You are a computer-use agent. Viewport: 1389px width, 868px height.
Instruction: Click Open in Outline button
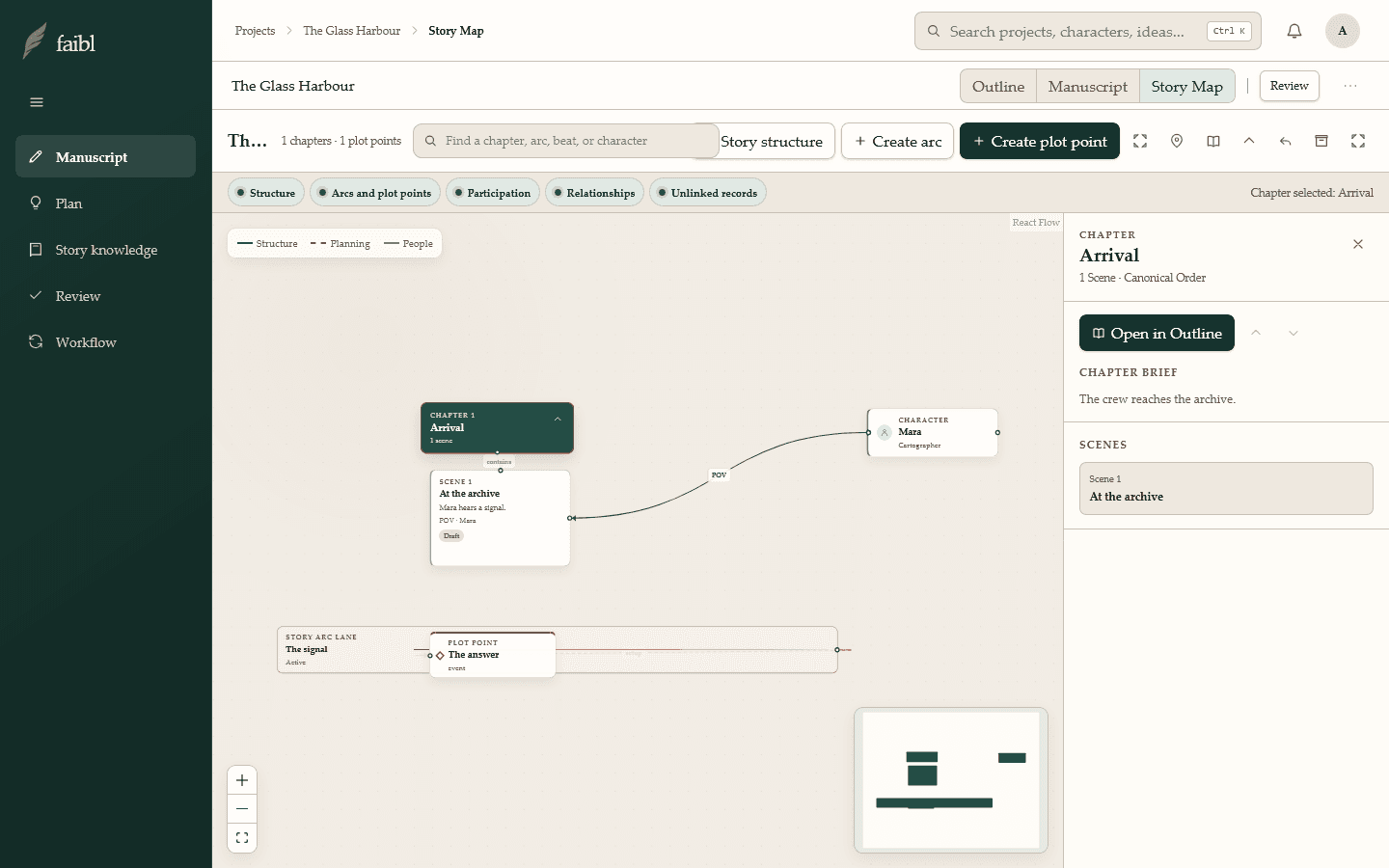click(x=1157, y=333)
